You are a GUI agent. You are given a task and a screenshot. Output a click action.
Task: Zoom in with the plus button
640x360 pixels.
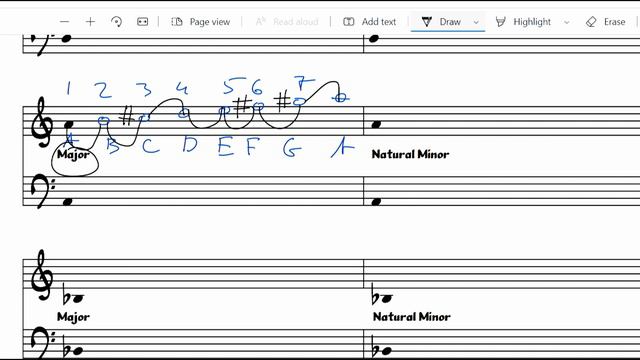coord(90,22)
